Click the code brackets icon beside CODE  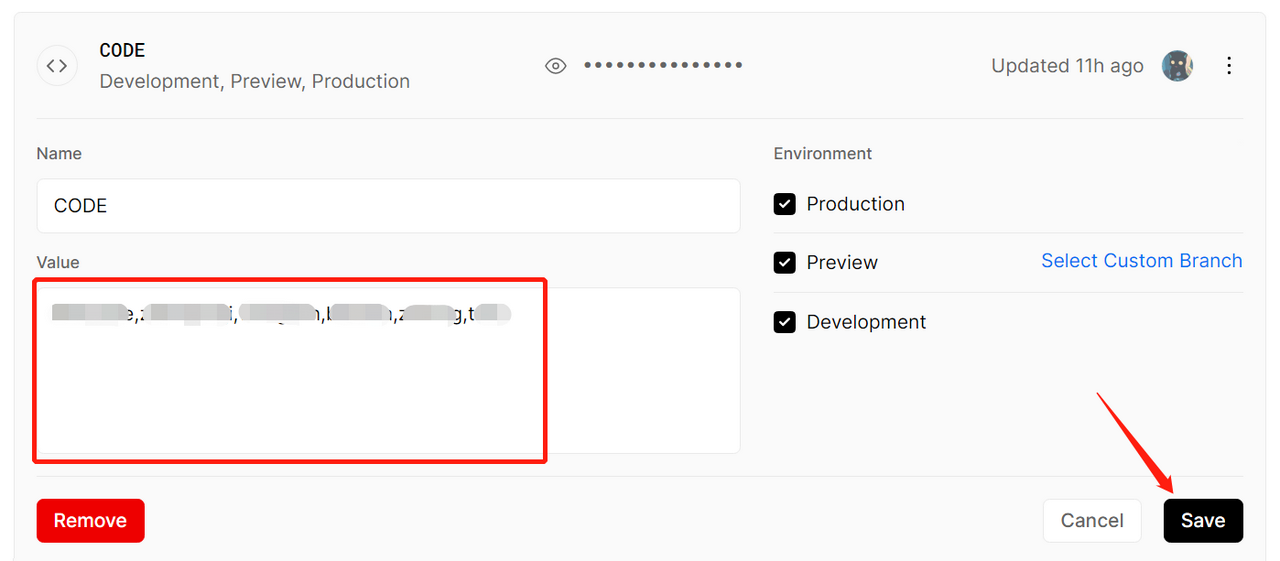click(x=57, y=66)
